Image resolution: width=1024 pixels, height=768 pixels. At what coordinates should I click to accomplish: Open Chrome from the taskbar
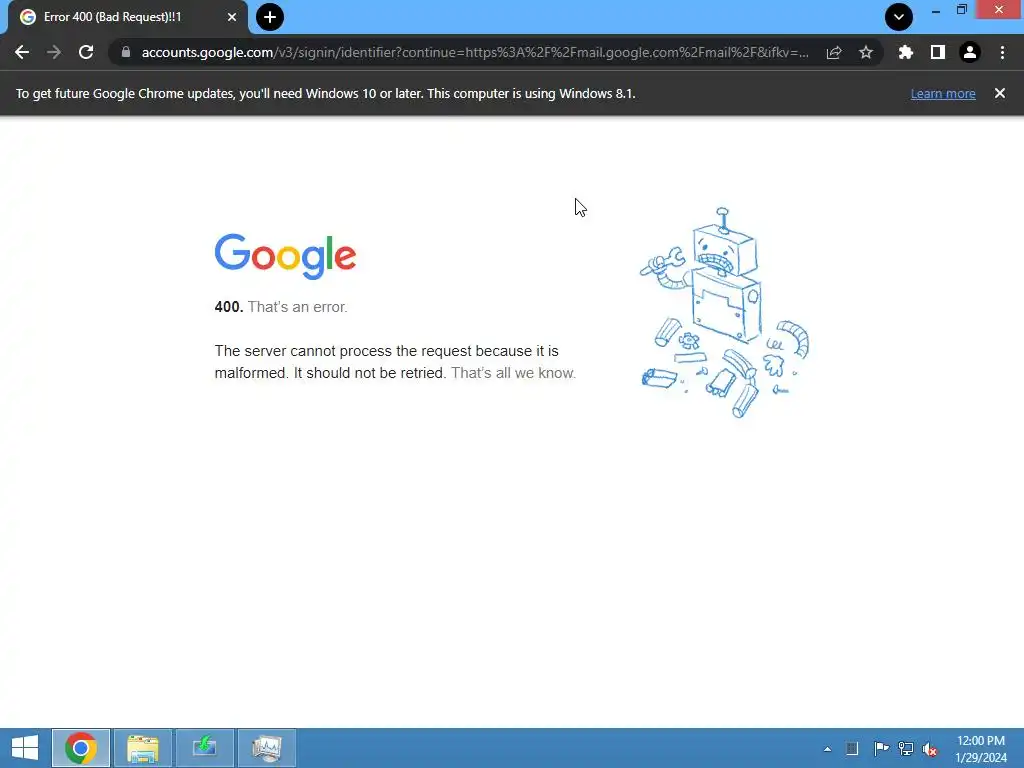click(x=81, y=748)
